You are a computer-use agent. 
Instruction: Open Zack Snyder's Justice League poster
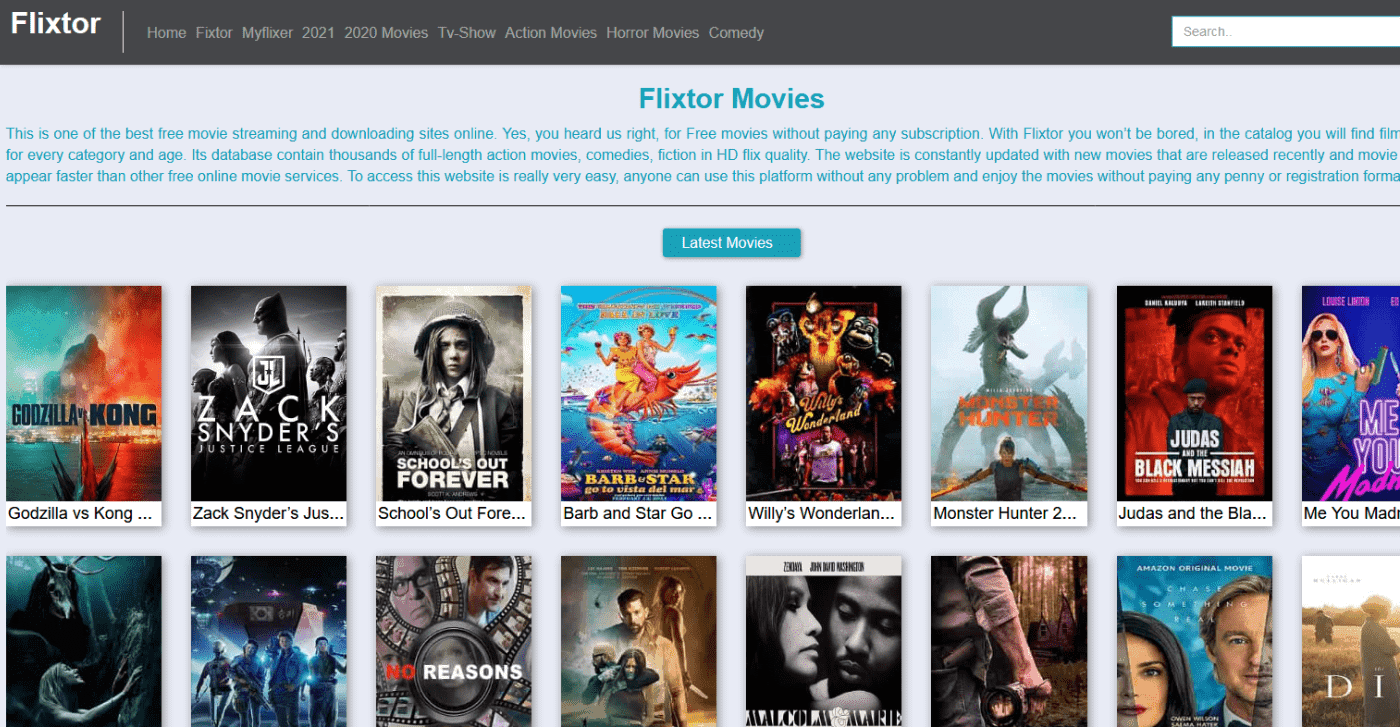pyautogui.click(x=269, y=393)
